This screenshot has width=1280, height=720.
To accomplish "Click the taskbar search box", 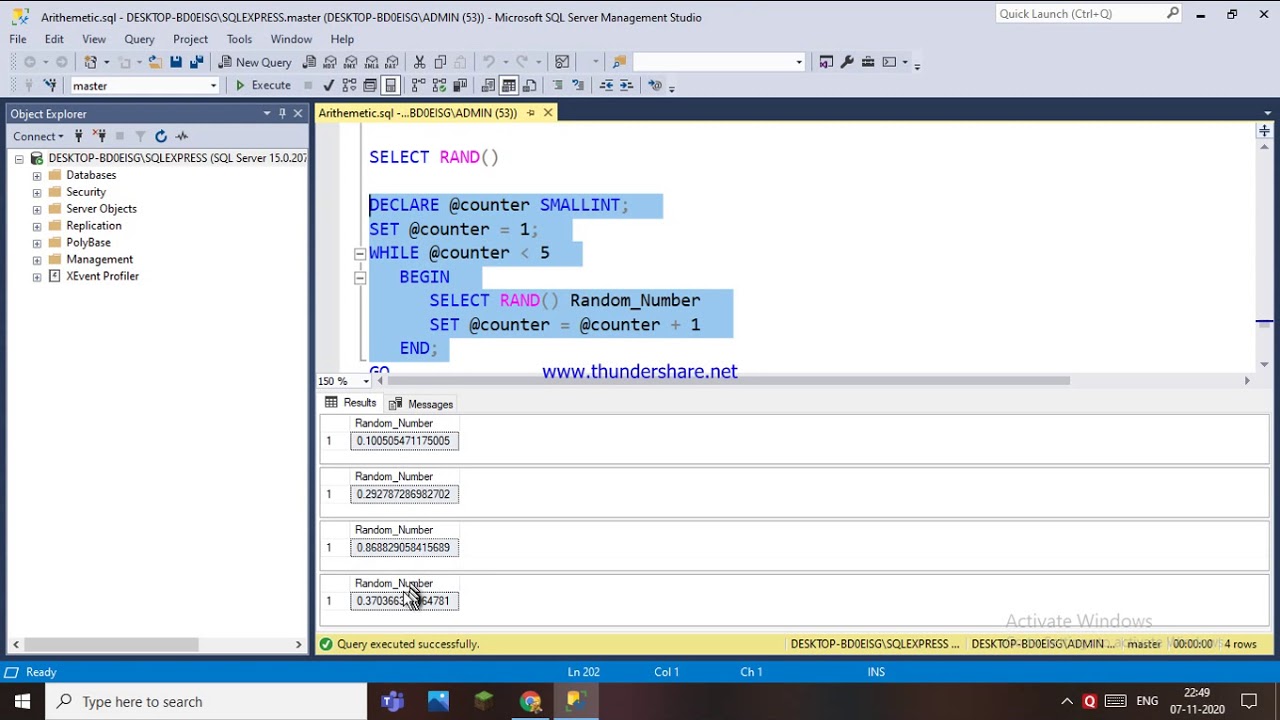I will coord(206,702).
